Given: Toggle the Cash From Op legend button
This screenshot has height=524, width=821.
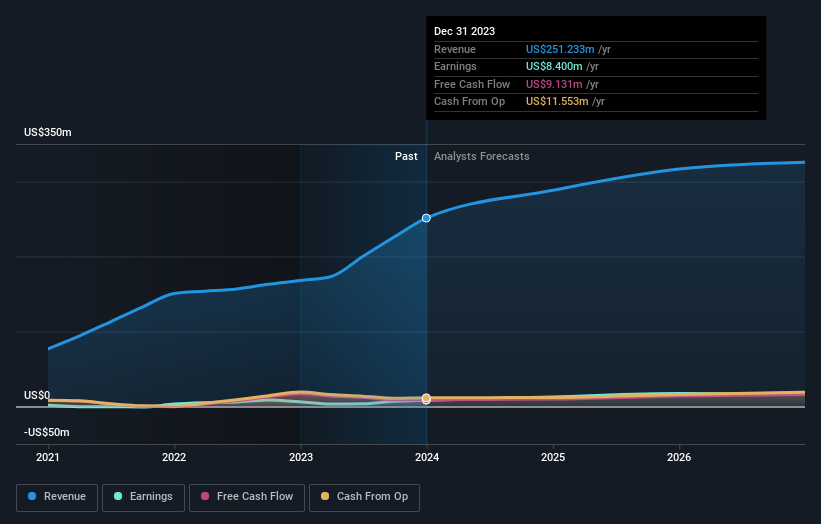Looking at the screenshot, I should click(364, 497).
